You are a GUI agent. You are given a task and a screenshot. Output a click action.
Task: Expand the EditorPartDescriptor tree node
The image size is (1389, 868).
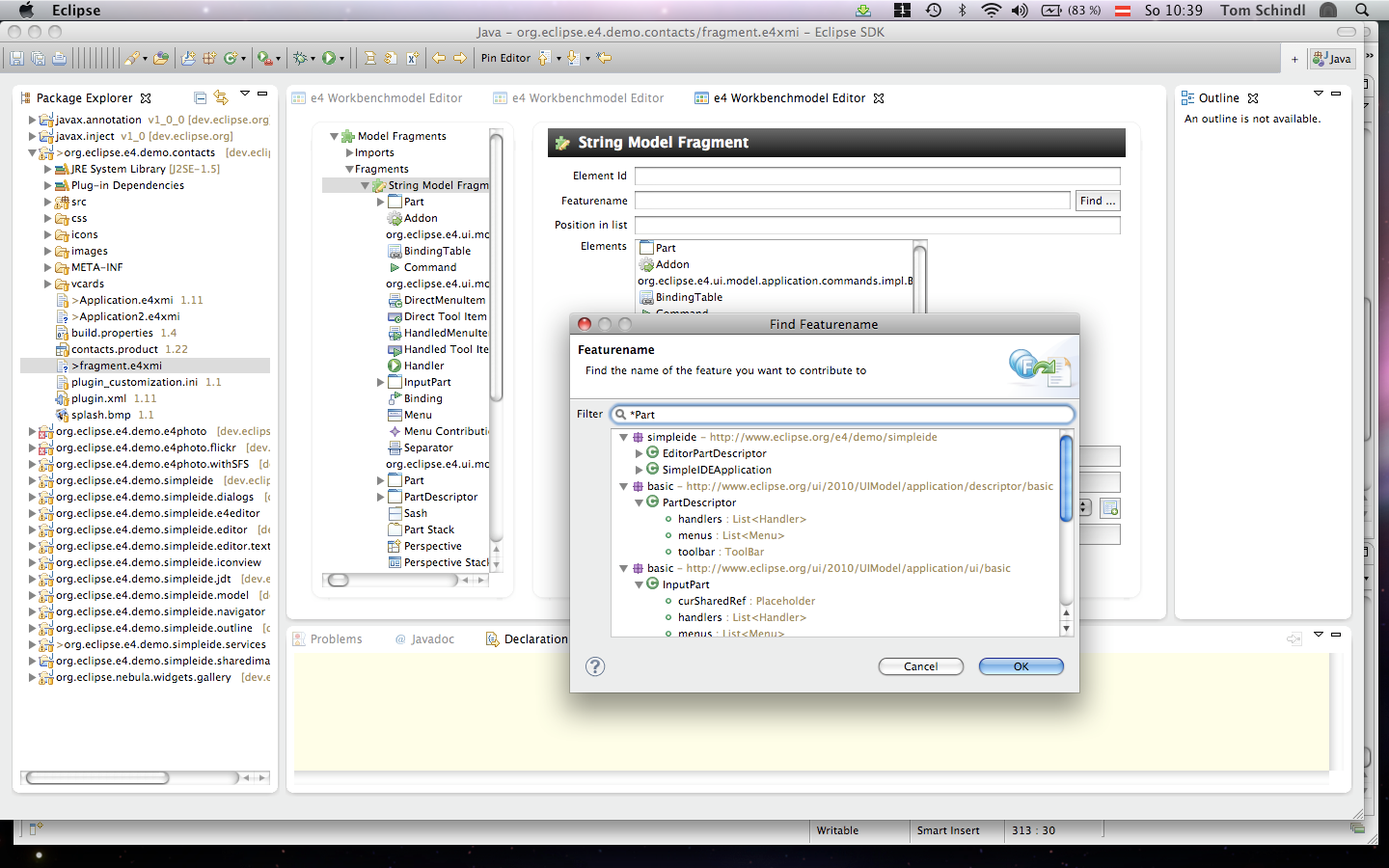click(639, 453)
